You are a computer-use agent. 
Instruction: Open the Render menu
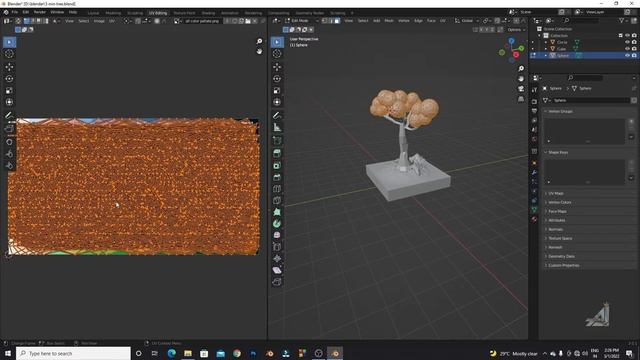tap(40, 12)
